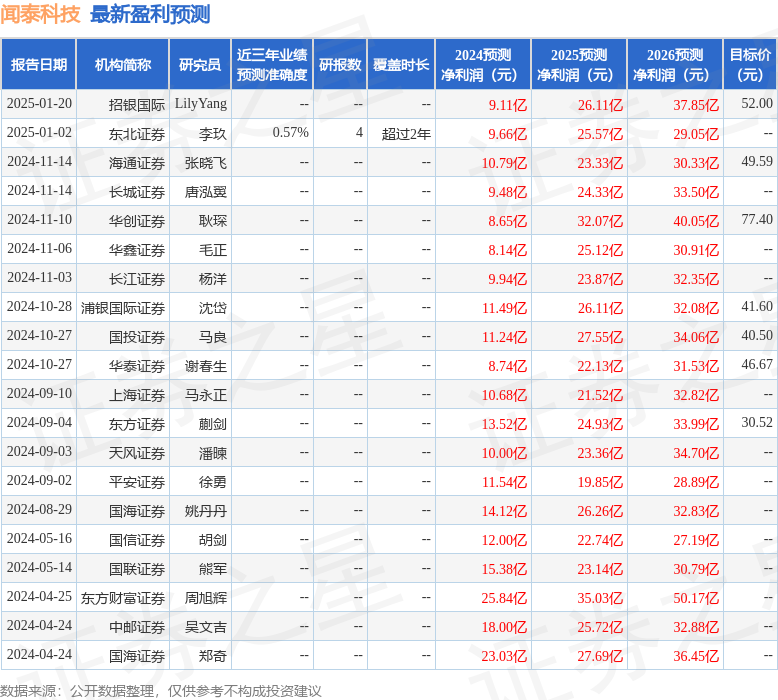The image size is (778, 700).
Task: Click accuracy value 0.57%
Action: tap(290, 132)
